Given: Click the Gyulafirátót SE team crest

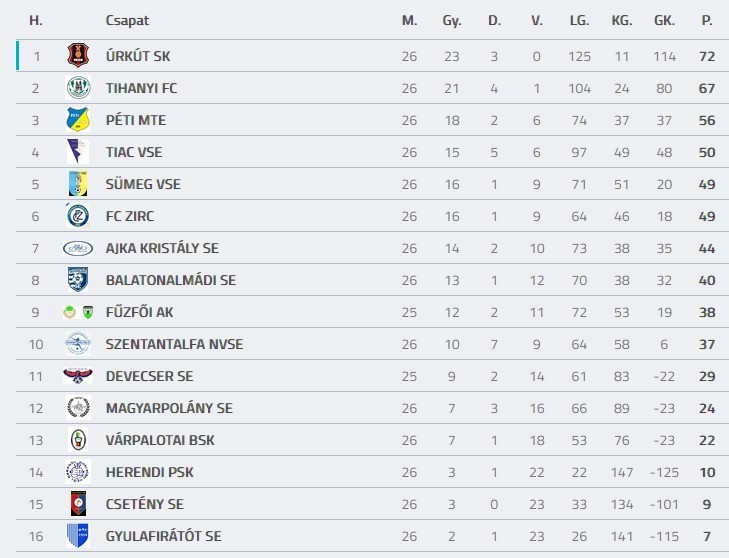Looking at the screenshot, I should point(78,536).
